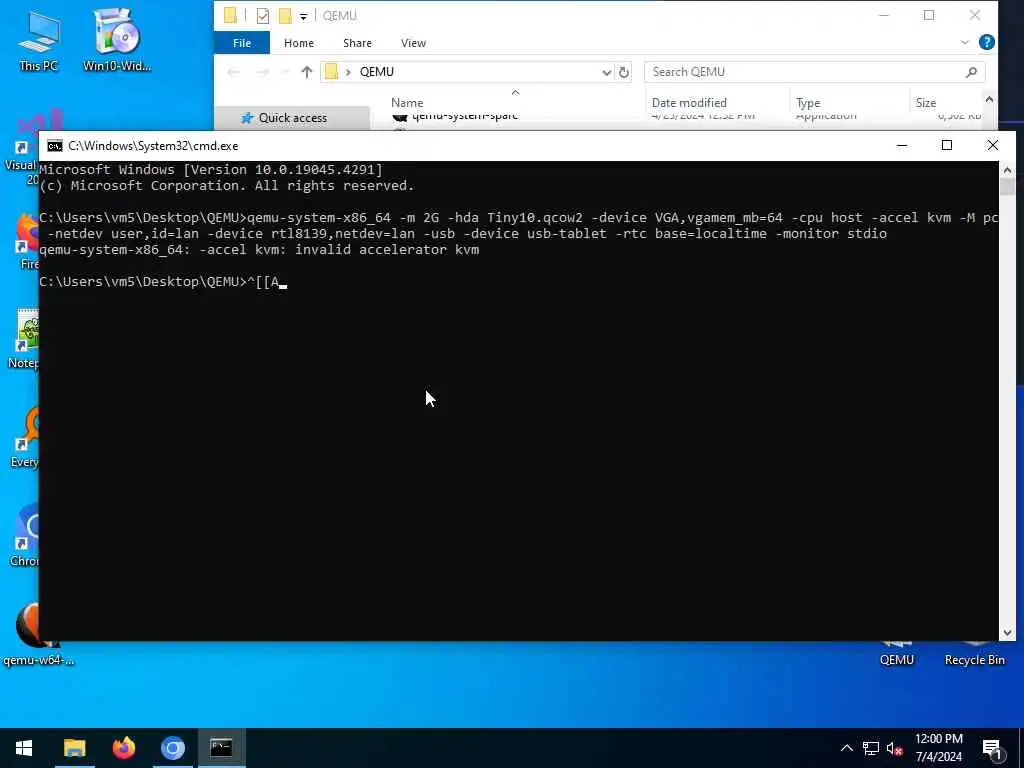Image resolution: width=1024 pixels, height=768 pixels.
Task: Open Windows Start menu
Action: (24, 748)
